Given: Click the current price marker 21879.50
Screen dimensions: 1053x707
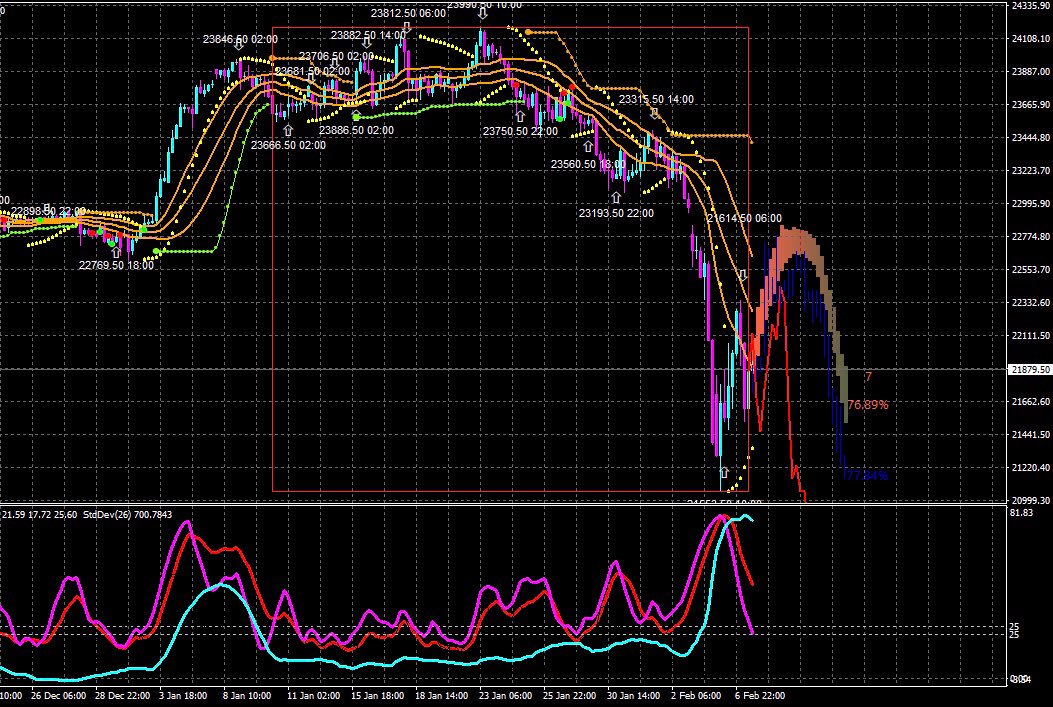Looking at the screenshot, I should tap(1030, 369).
